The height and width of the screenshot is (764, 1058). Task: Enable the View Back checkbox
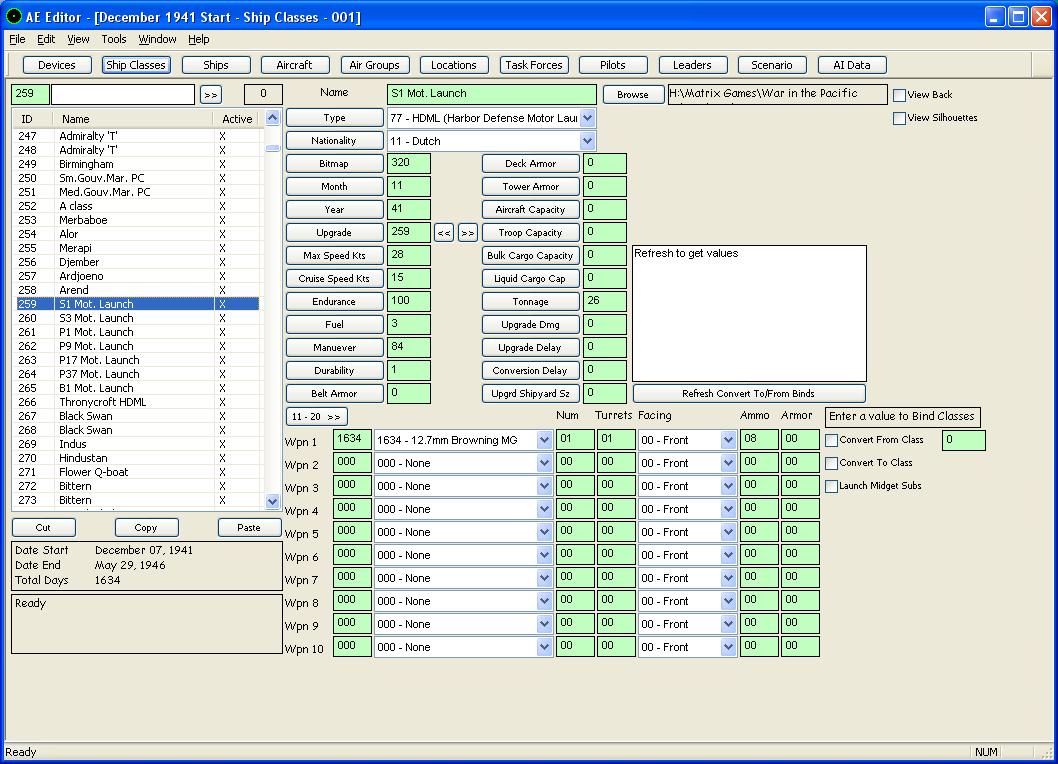pos(899,95)
